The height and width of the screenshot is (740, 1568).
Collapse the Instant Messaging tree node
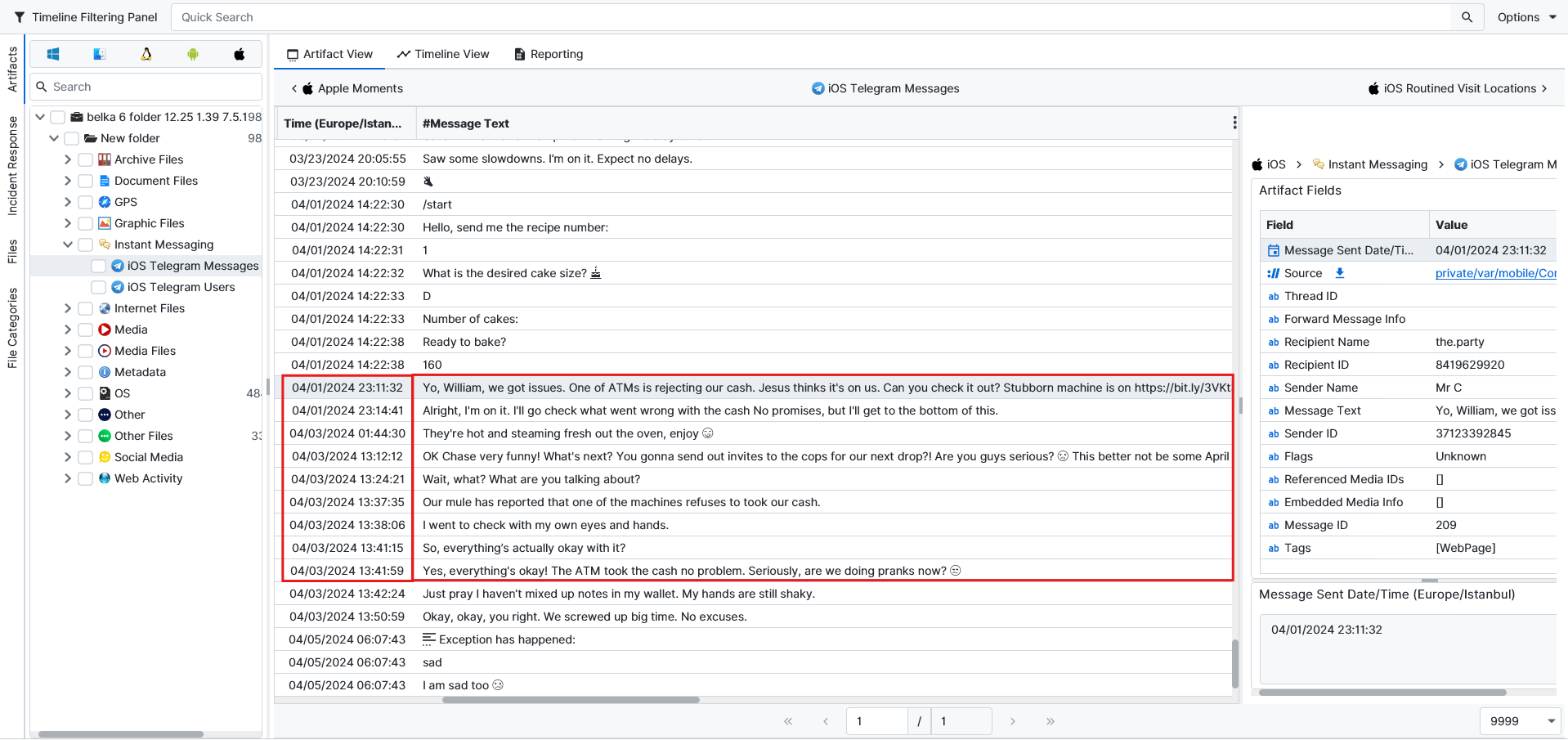(x=68, y=244)
